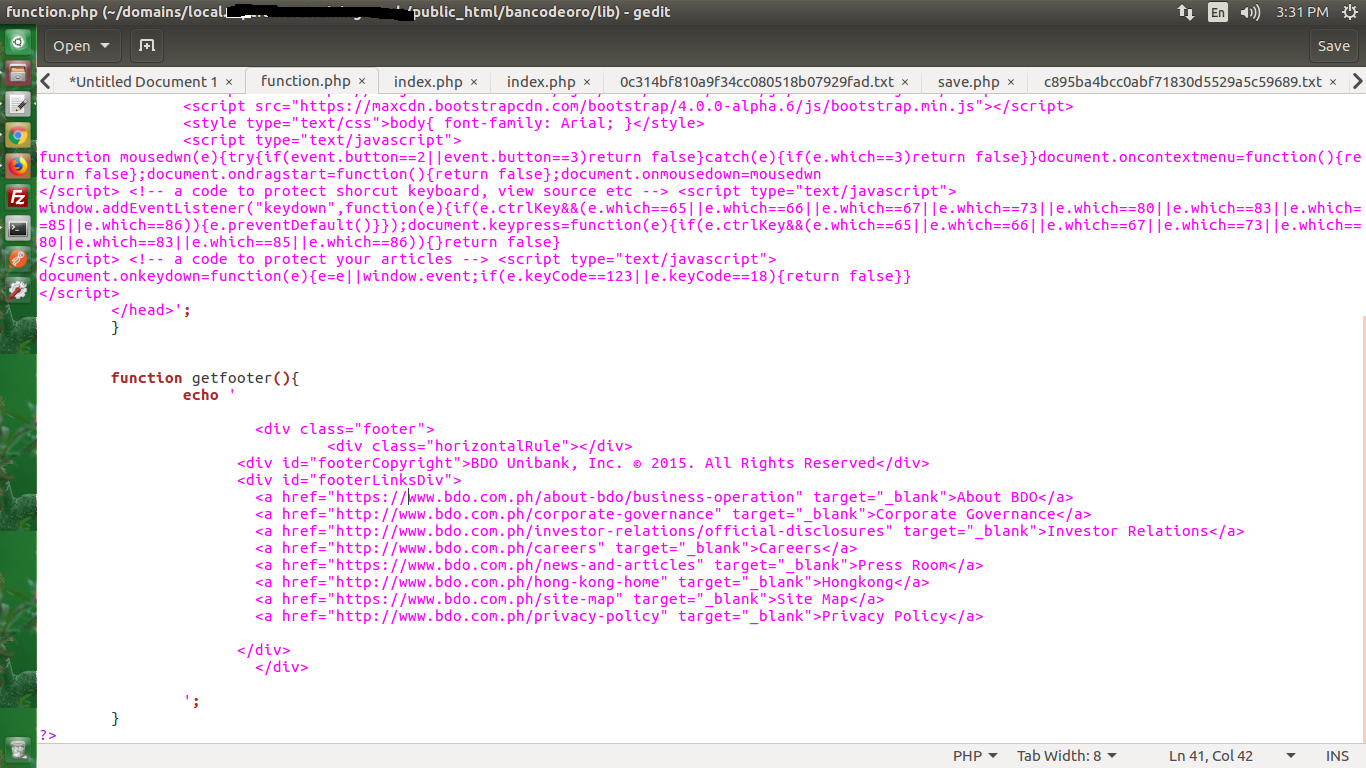Open the PHP language dropdown
This screenshot has width=1366, height=768.
click(975, 756)
